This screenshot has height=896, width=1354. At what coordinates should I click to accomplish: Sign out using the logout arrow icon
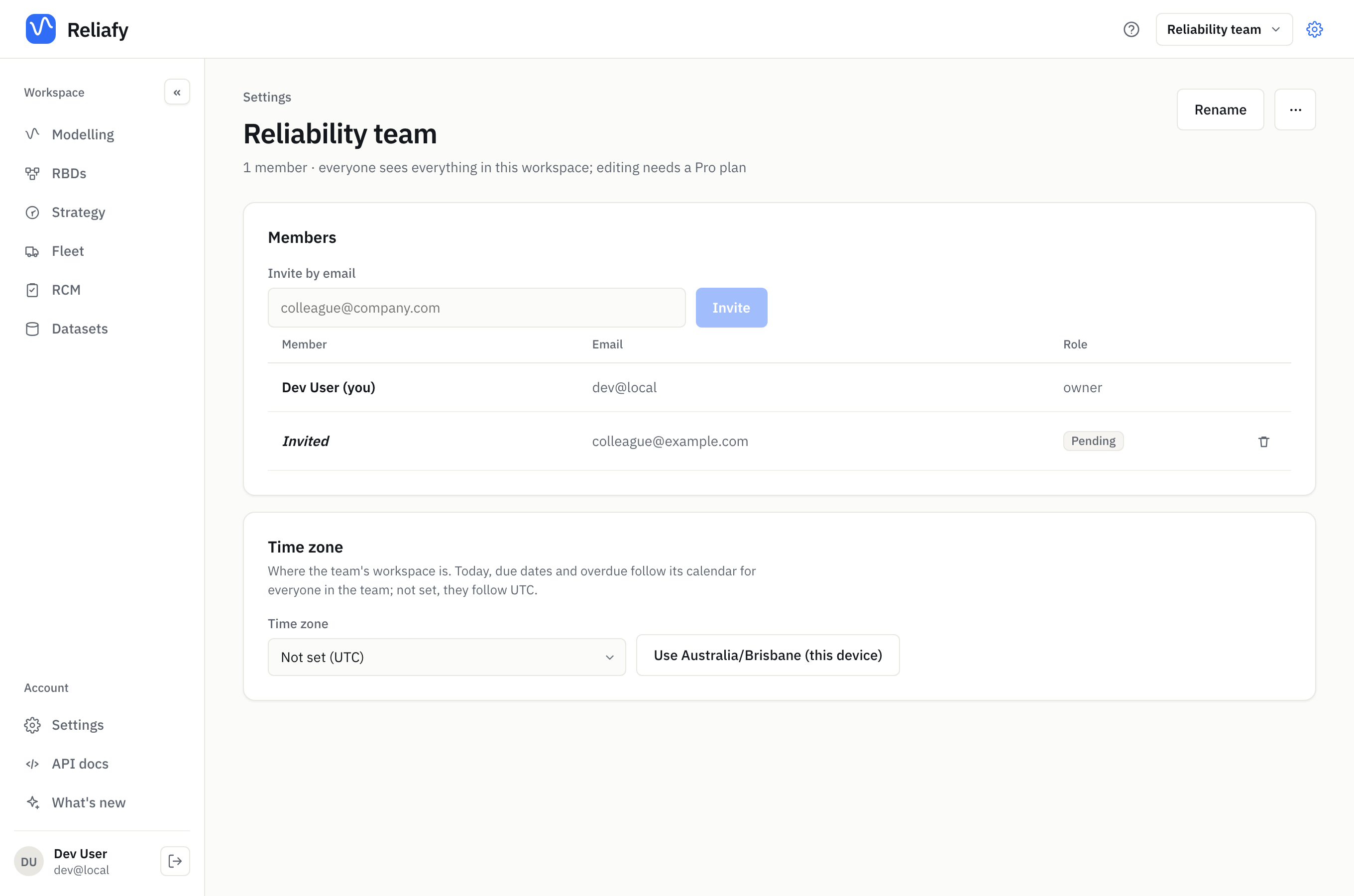pyautogui.click(x=175, y=861)
